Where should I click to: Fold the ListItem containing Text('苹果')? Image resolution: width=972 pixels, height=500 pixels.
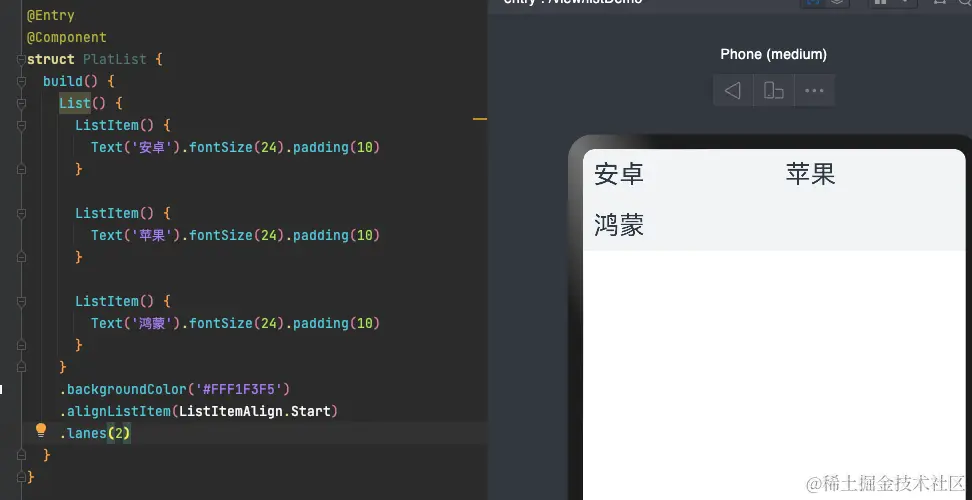coord(21,213)
